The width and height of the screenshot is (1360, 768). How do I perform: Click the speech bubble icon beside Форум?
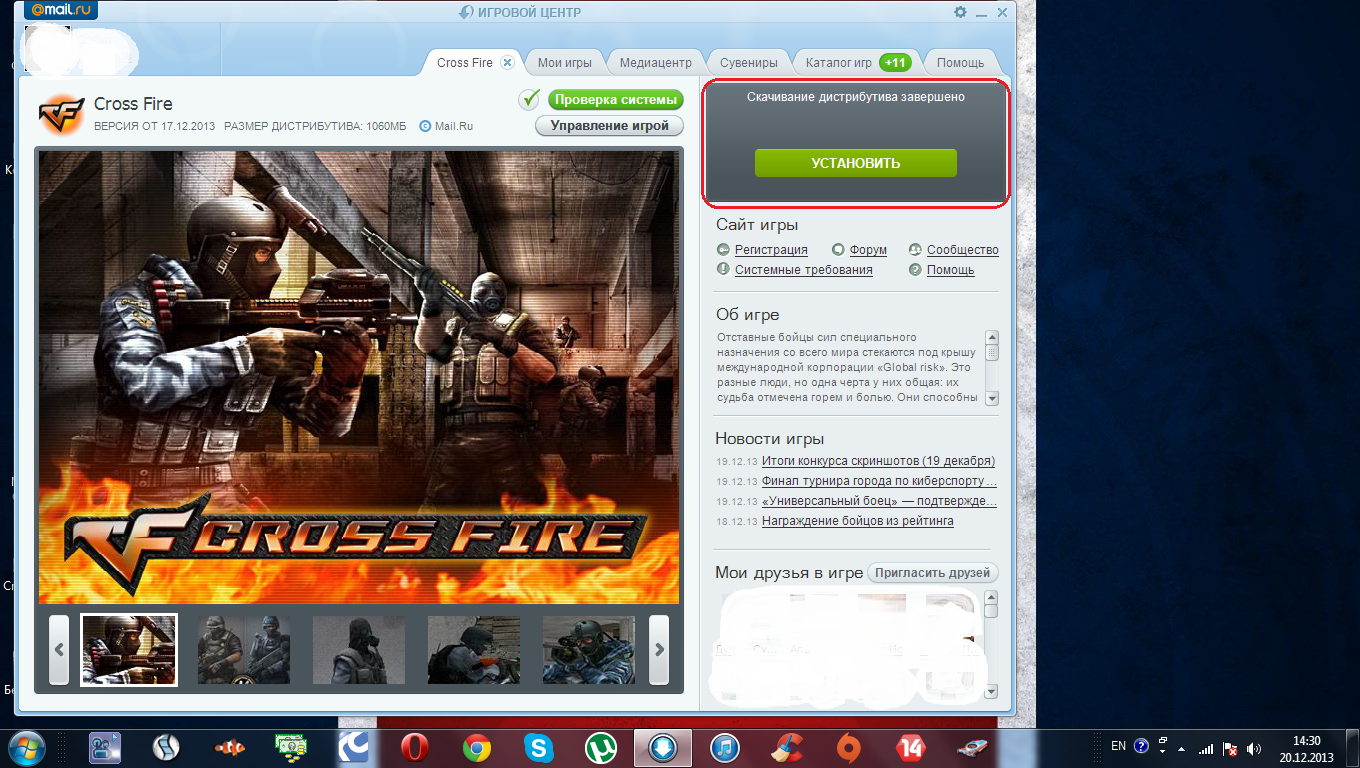point(838,250)
